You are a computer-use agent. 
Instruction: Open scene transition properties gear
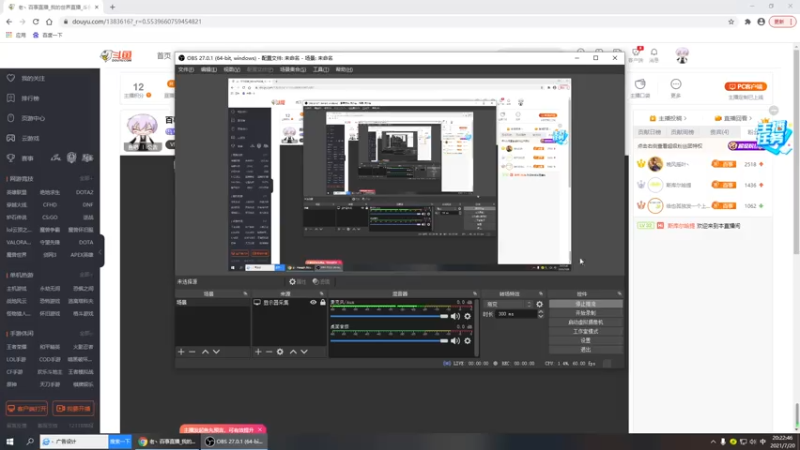[x=539, y=304]
